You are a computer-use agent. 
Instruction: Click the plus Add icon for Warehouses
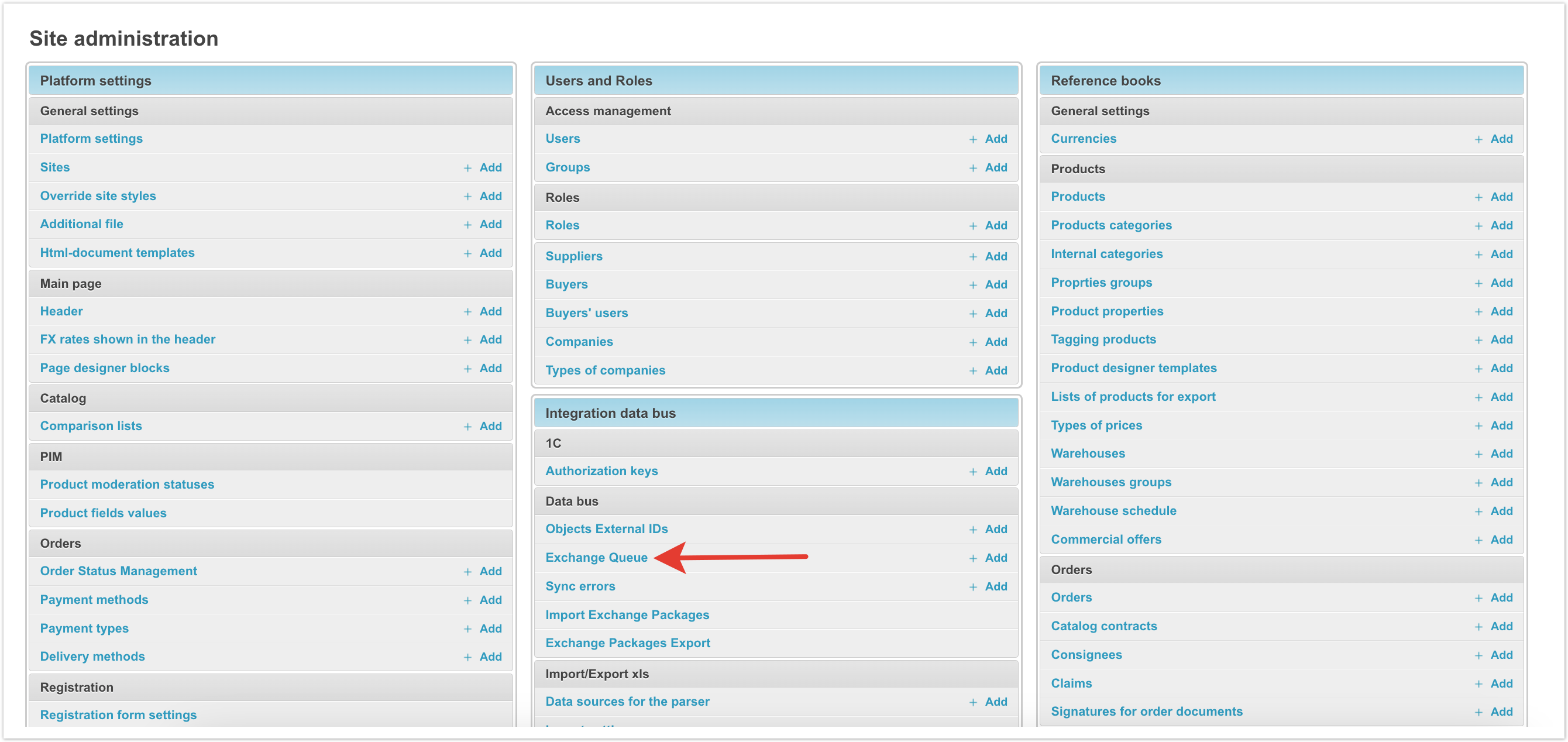click(1478, 454)
